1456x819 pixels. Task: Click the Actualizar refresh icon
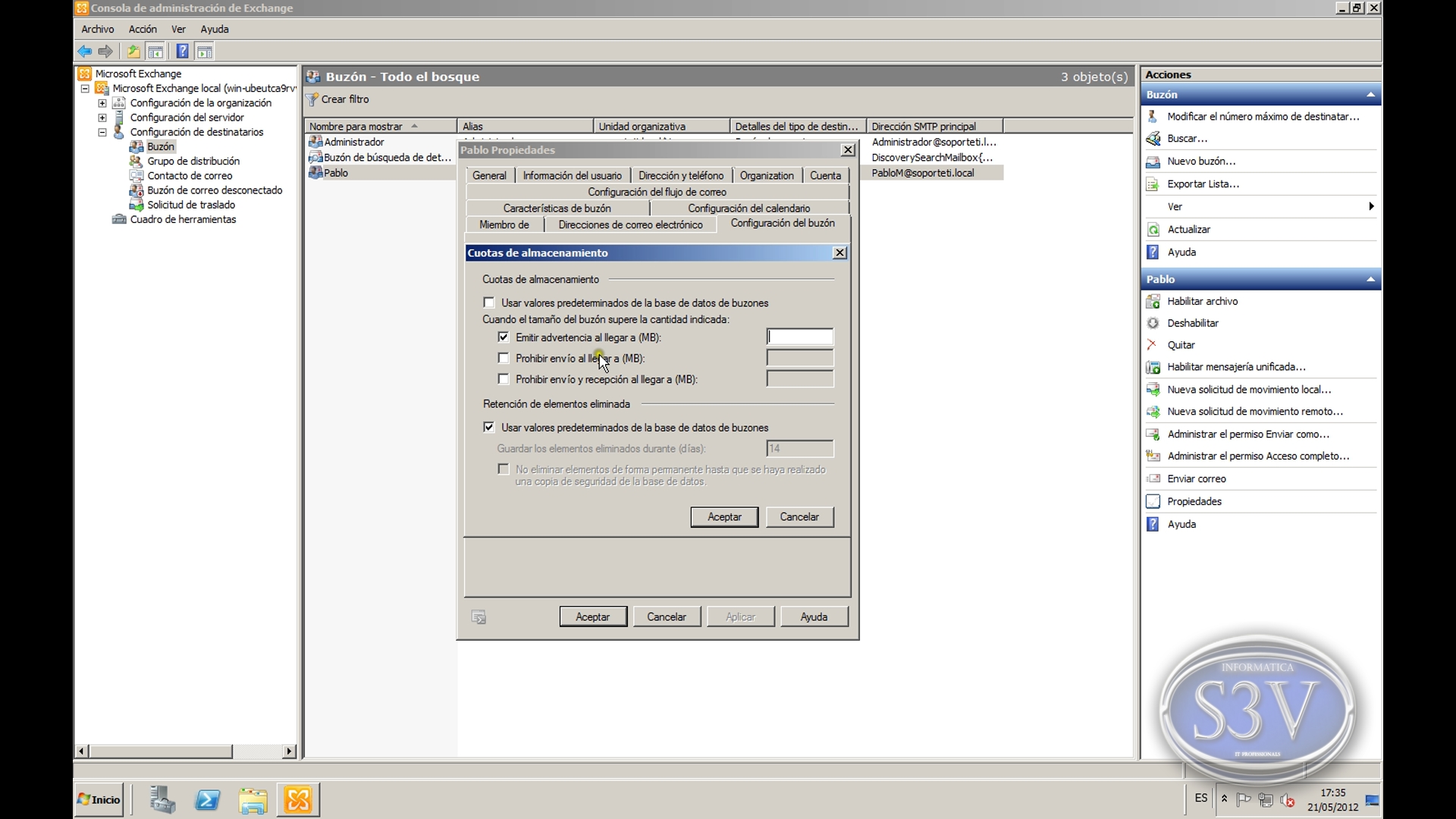pyautogui.click(x=1153, y=230)
